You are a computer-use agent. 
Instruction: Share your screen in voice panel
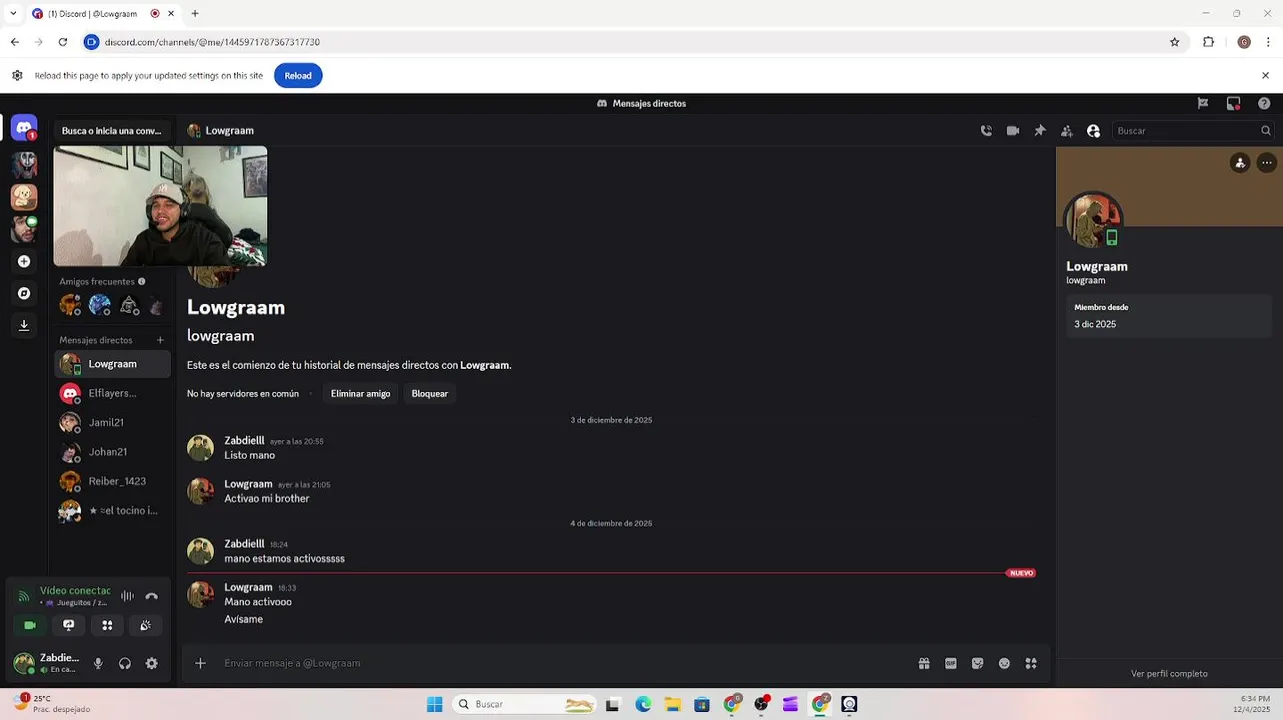click(69, 625)
